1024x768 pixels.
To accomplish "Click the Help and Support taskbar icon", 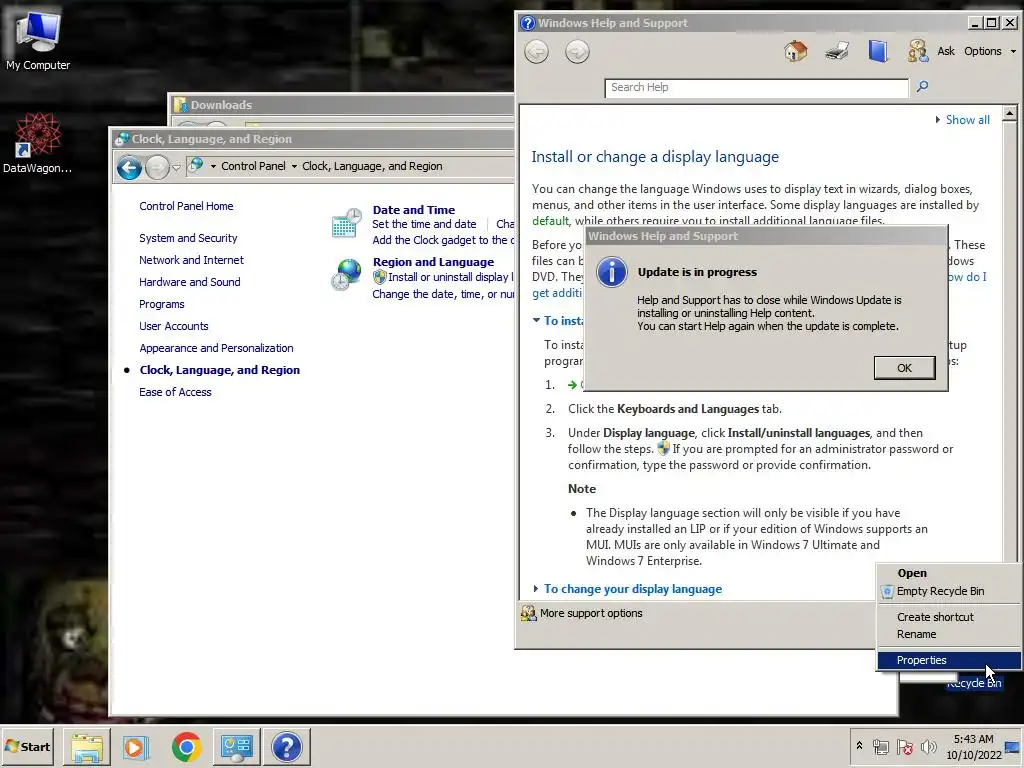I will [x=286, y=747].
